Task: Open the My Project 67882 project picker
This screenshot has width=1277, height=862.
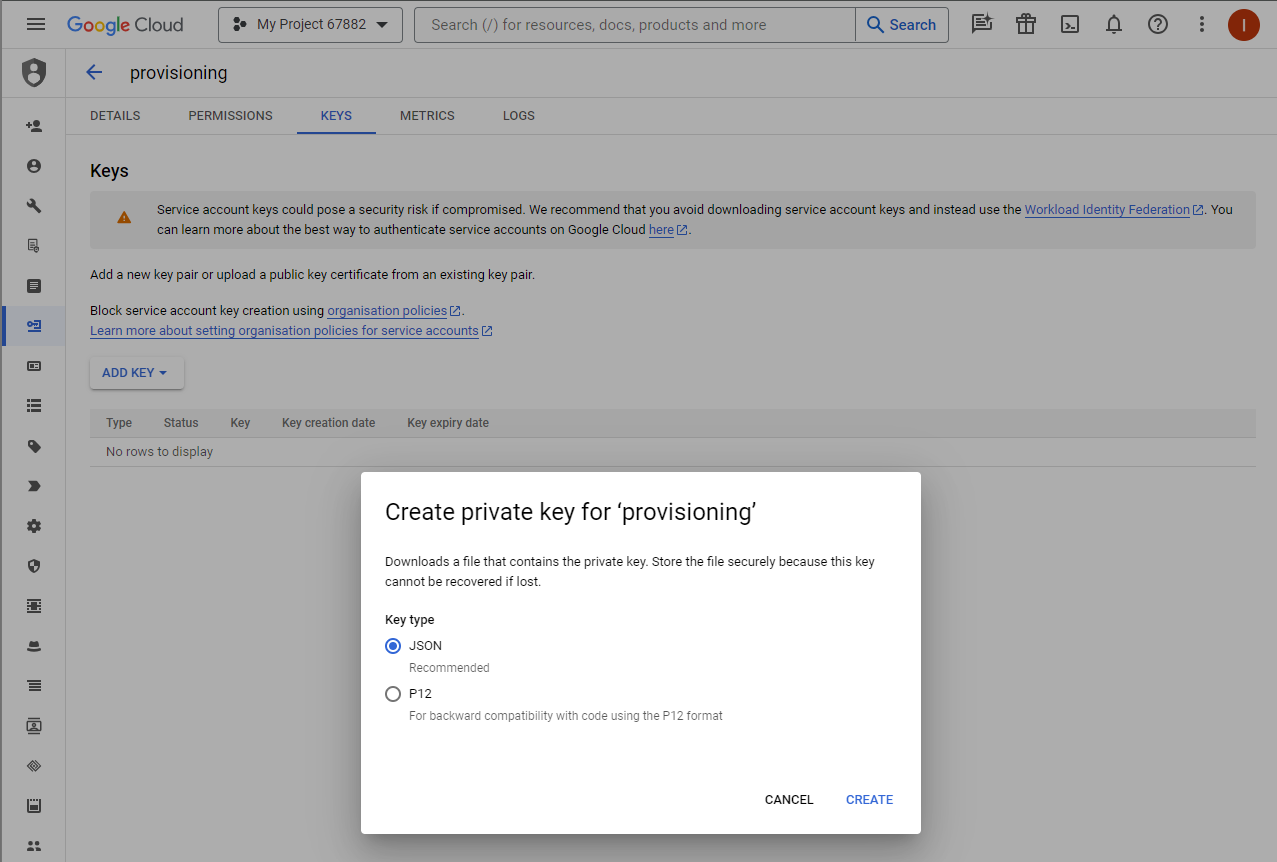Action: [310, 25]
